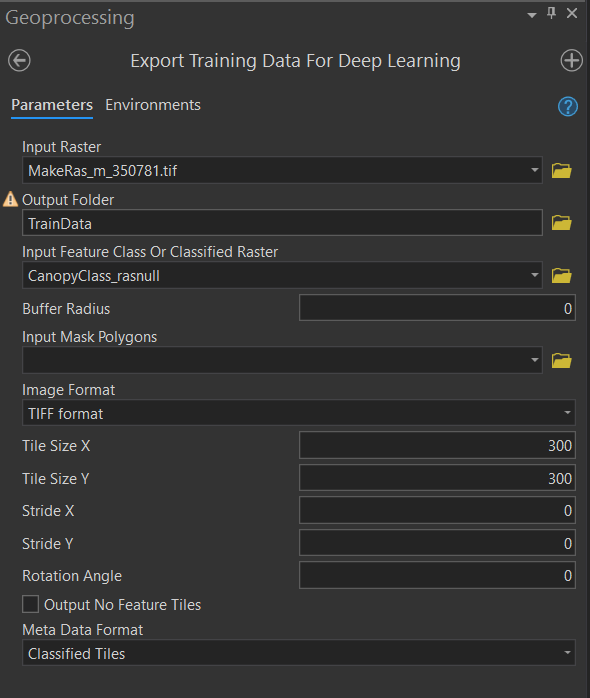Viewport: 590px width, 698px height.
Task: Expand the Input Raster dropdown arrow
Action: 534,170
